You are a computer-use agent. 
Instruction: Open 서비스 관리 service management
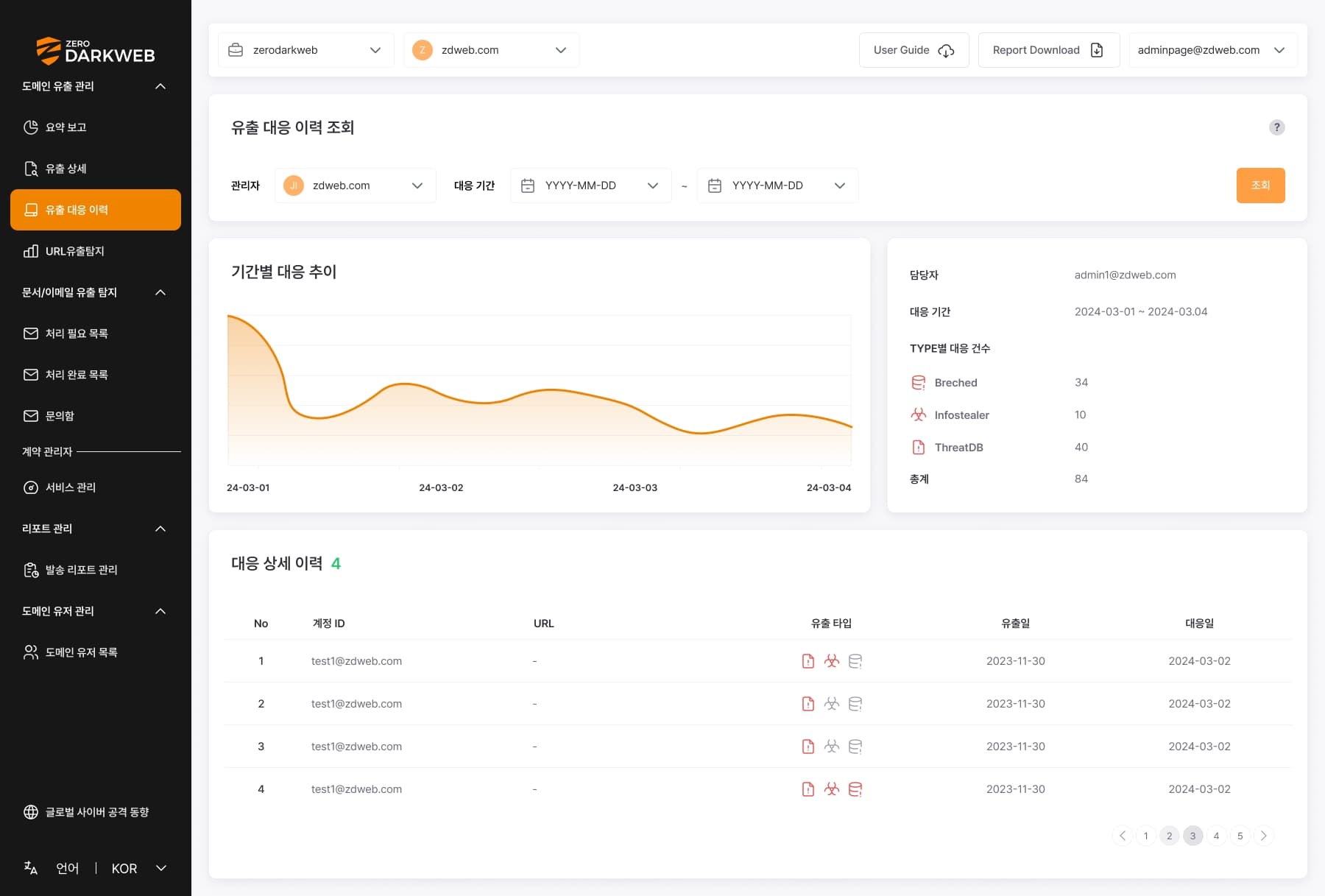[x=96, y=487]
